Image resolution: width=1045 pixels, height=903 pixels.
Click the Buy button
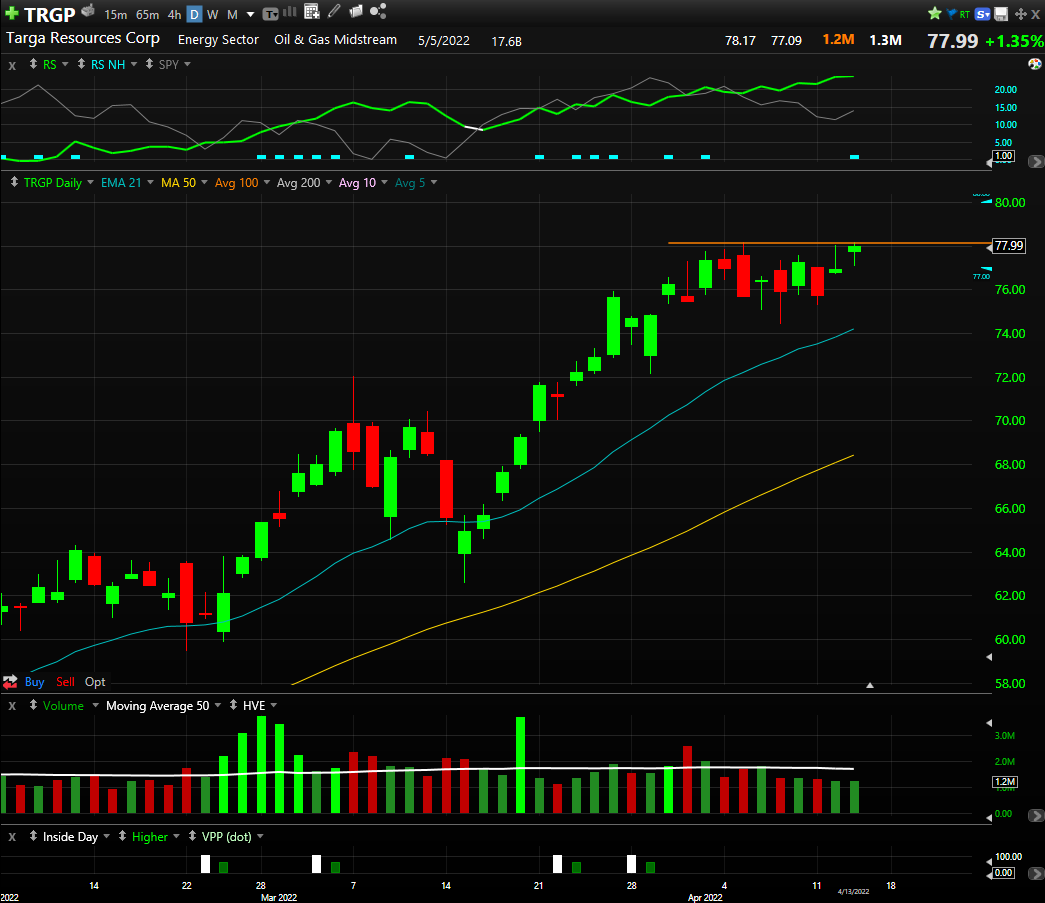[x=35, y=682]
